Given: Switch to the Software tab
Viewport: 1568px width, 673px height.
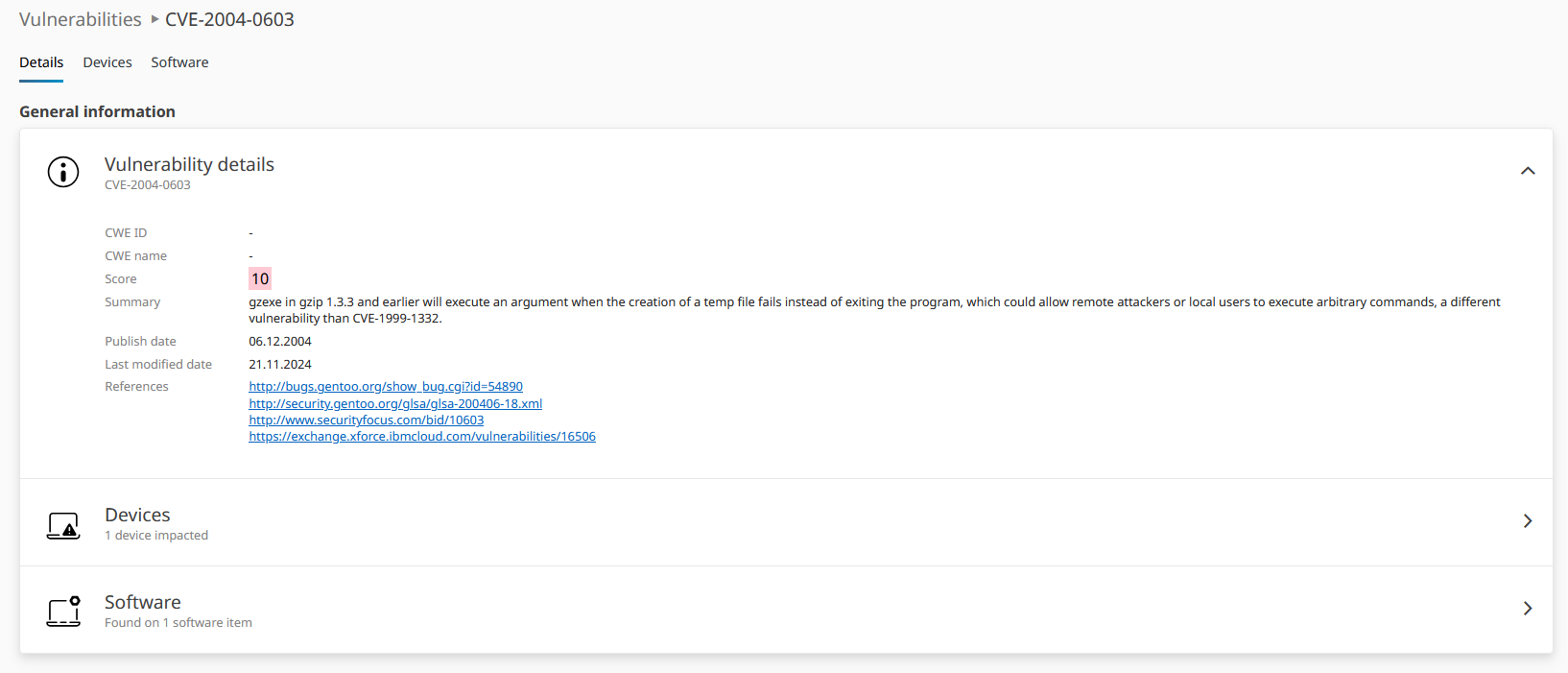Looking at the screenshot, I should click(x=179, y=62).
